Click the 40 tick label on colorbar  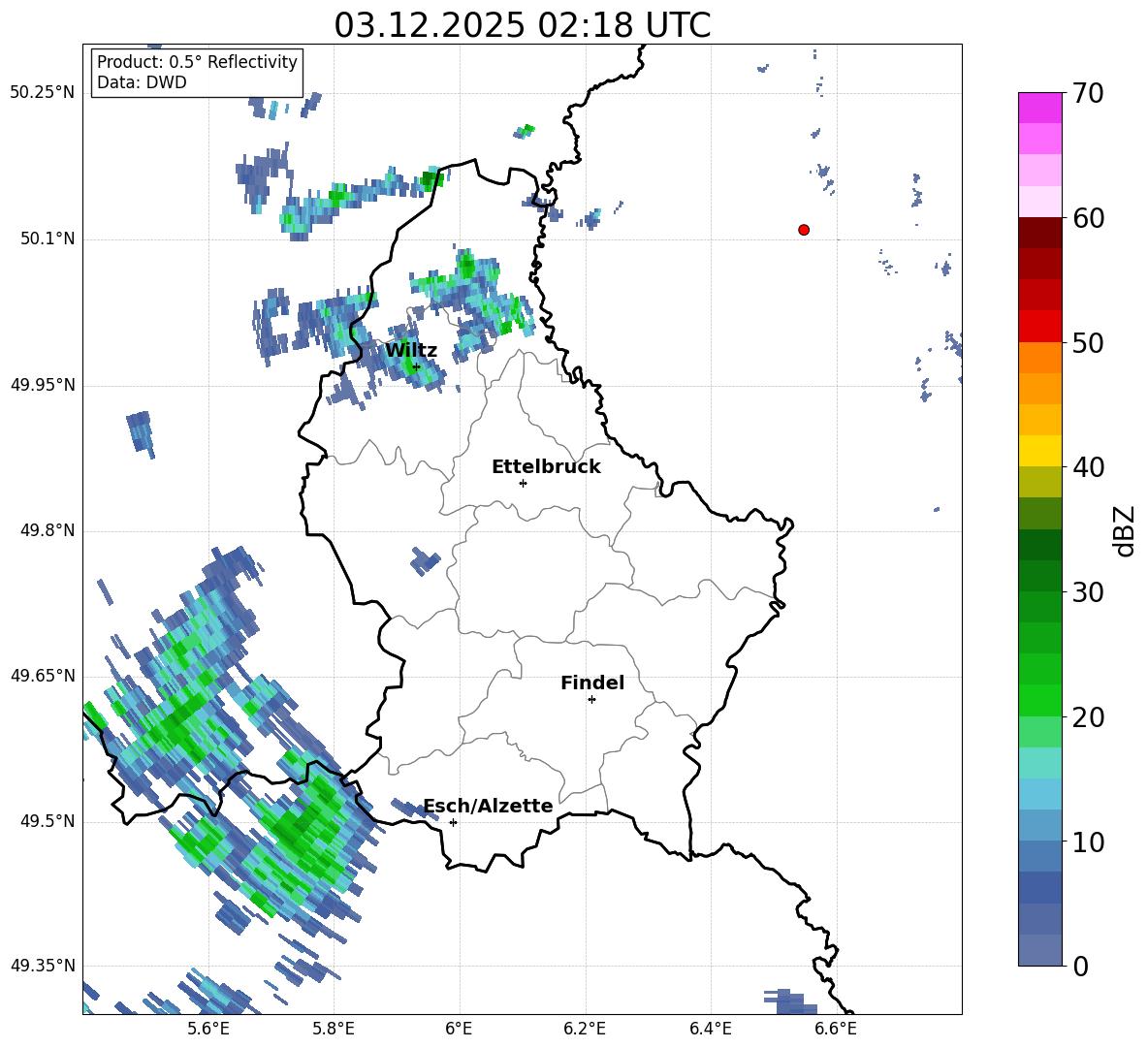pyautogui.click(x=1089, y=467)
